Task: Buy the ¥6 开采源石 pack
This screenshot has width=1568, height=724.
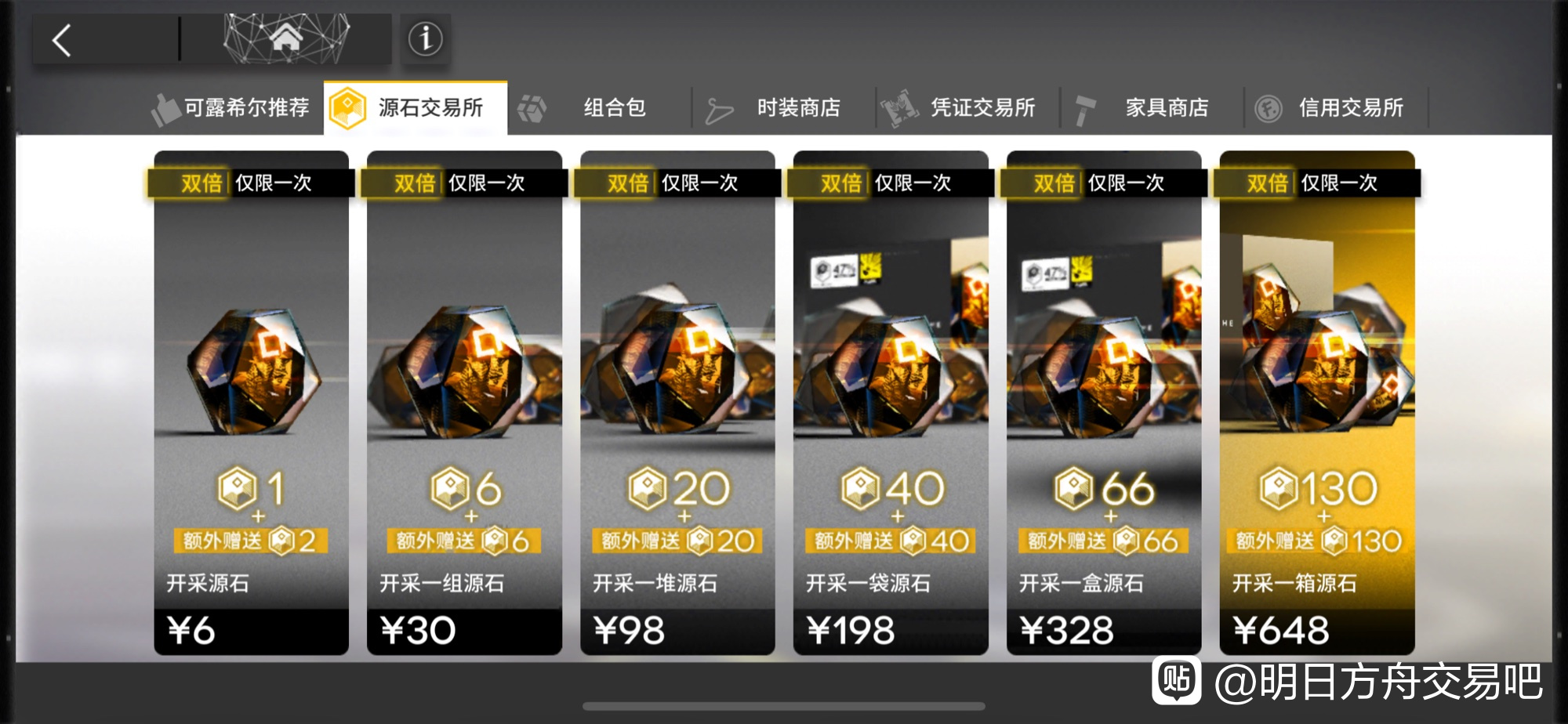Action: click(251, 403)
